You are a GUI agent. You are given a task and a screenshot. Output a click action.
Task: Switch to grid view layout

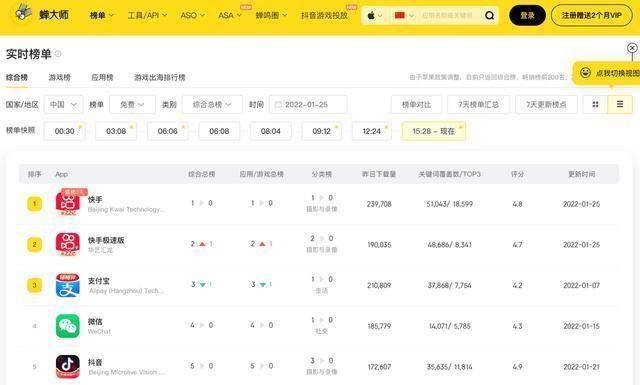coord(595,105)
